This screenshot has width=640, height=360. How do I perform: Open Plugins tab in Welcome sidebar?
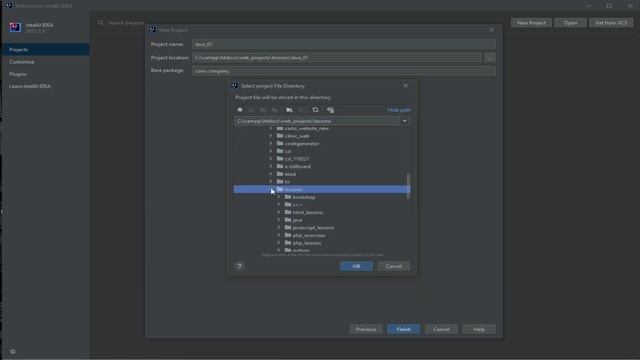coord(45,74)
